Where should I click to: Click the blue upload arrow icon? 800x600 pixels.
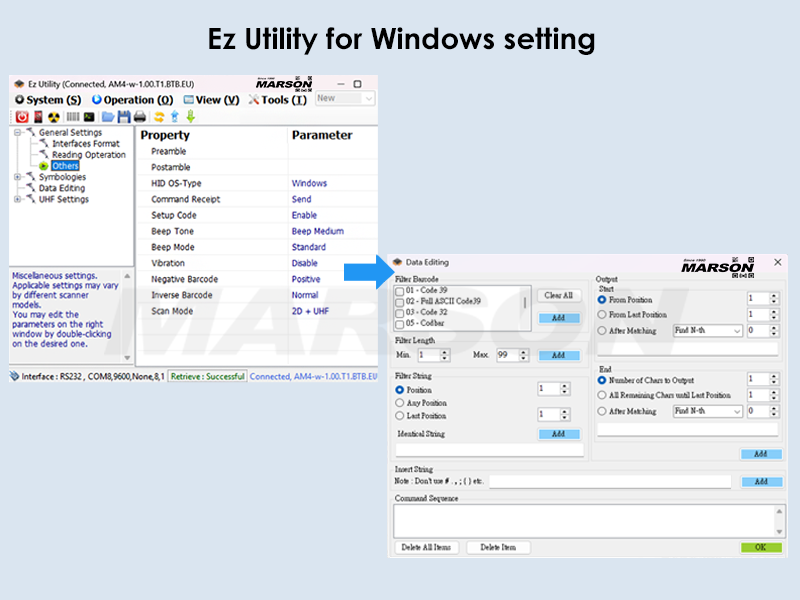point(174,117)
